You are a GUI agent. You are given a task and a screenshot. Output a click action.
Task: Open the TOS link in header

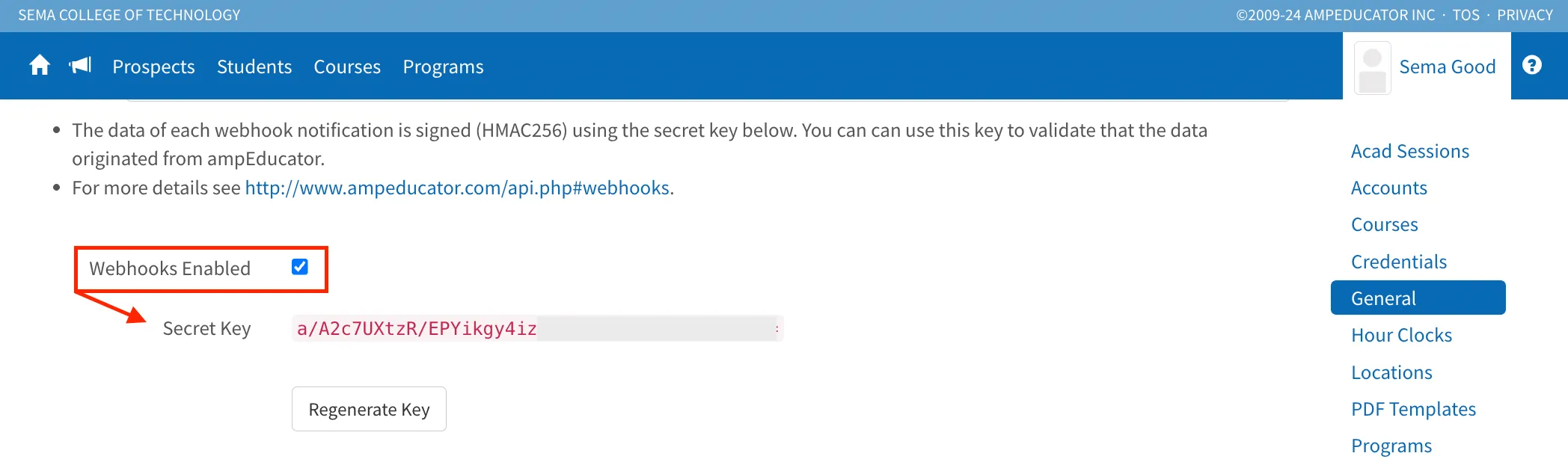[1466, 15]
